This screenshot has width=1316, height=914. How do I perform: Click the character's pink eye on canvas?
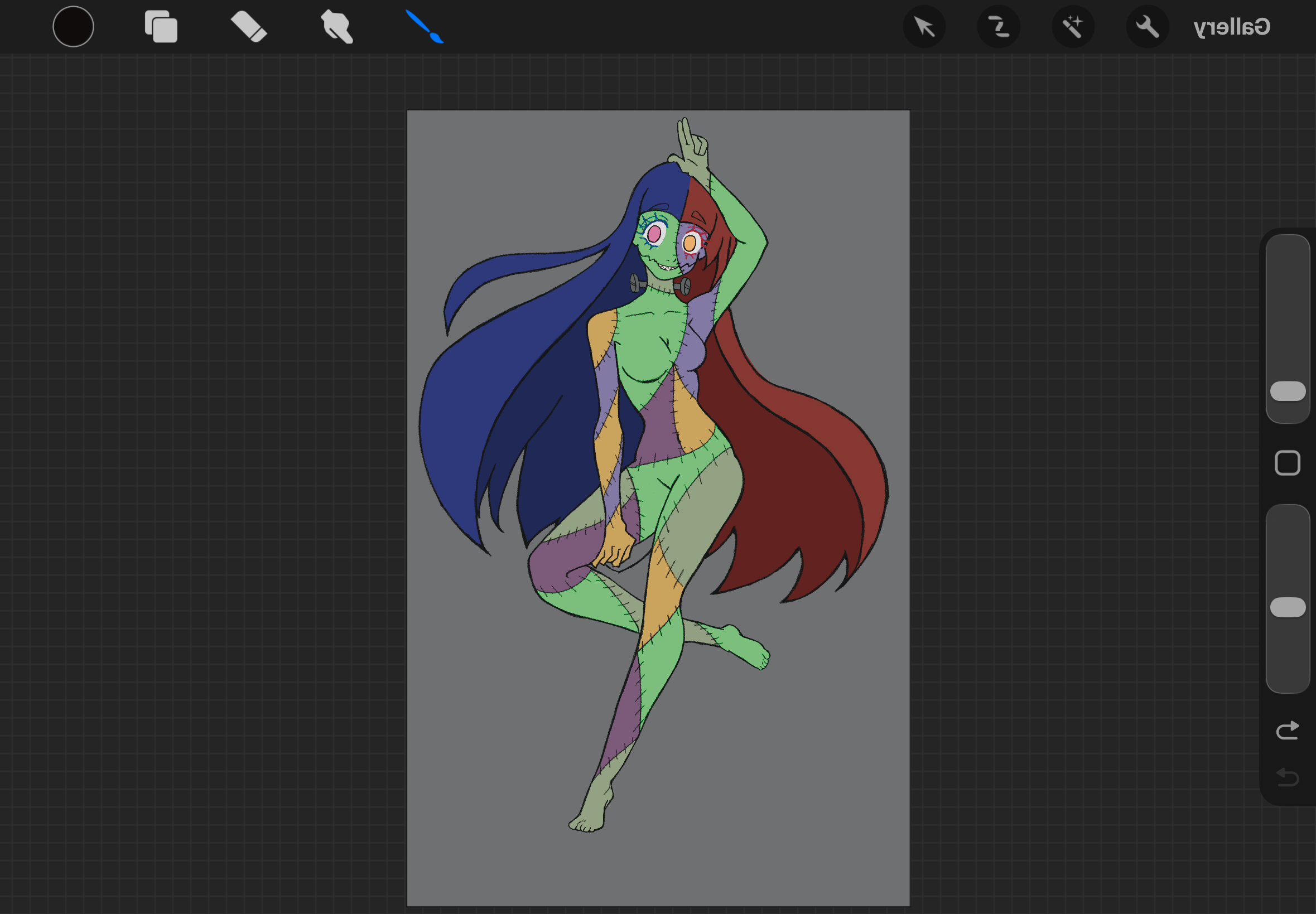coord(654,234)
